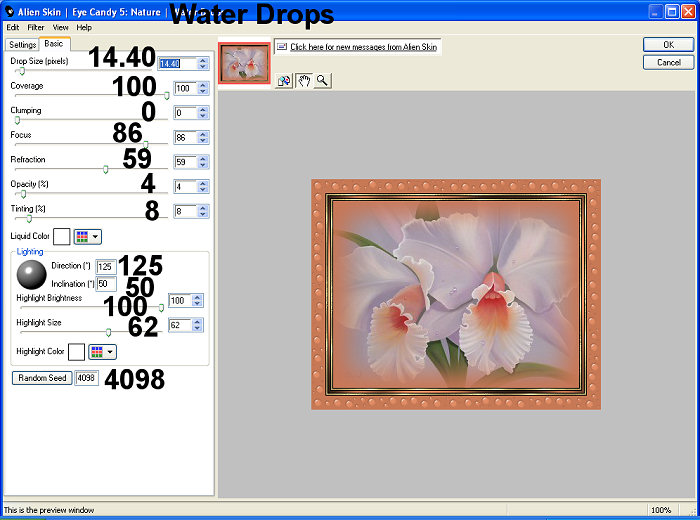Screen dimensions: 700x520
Task: Click the Liquid Color swatch
Action: point(62,237)
